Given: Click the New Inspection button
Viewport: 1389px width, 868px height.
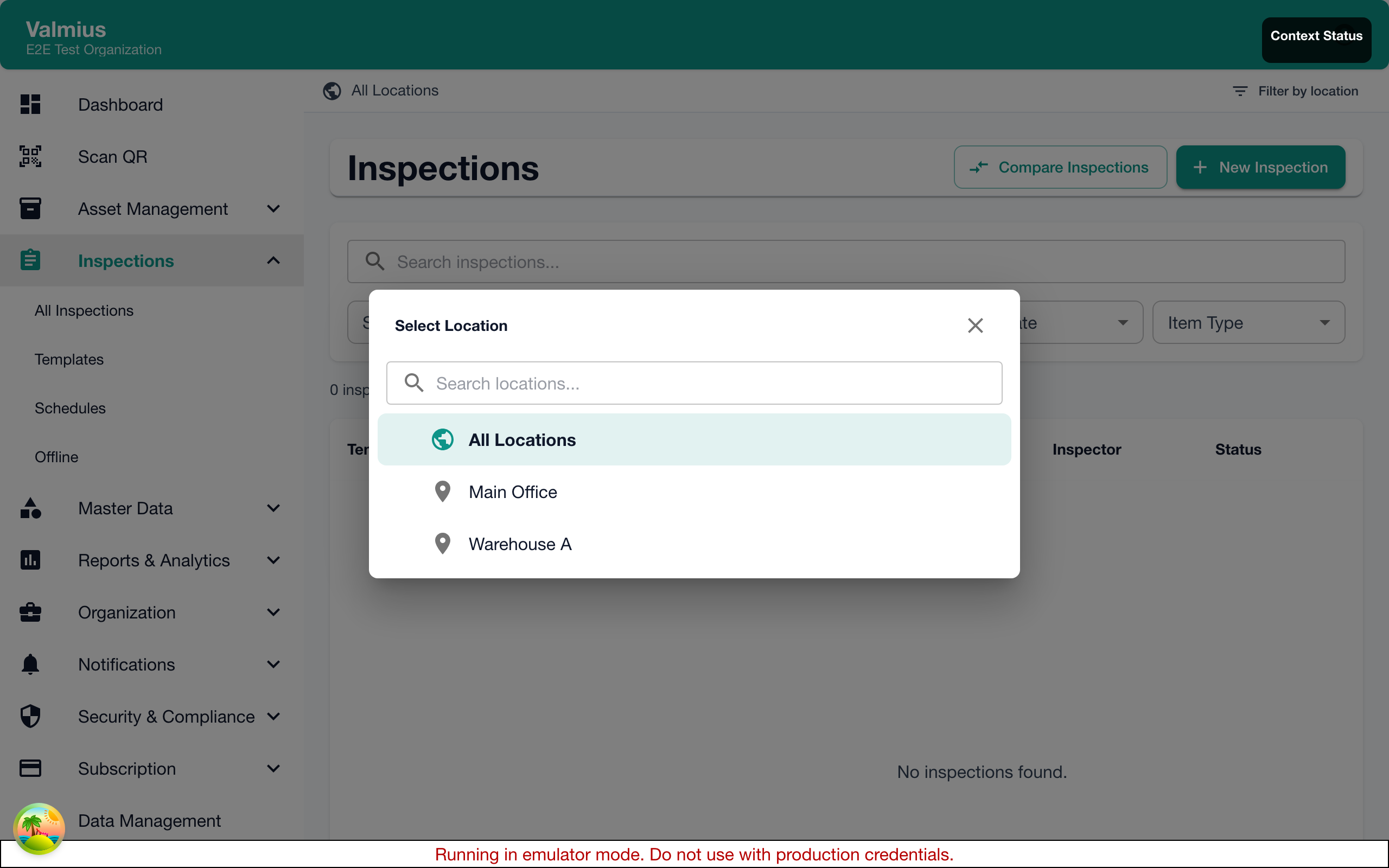Looking at the screenshot, I should [x=1260, y=167].
